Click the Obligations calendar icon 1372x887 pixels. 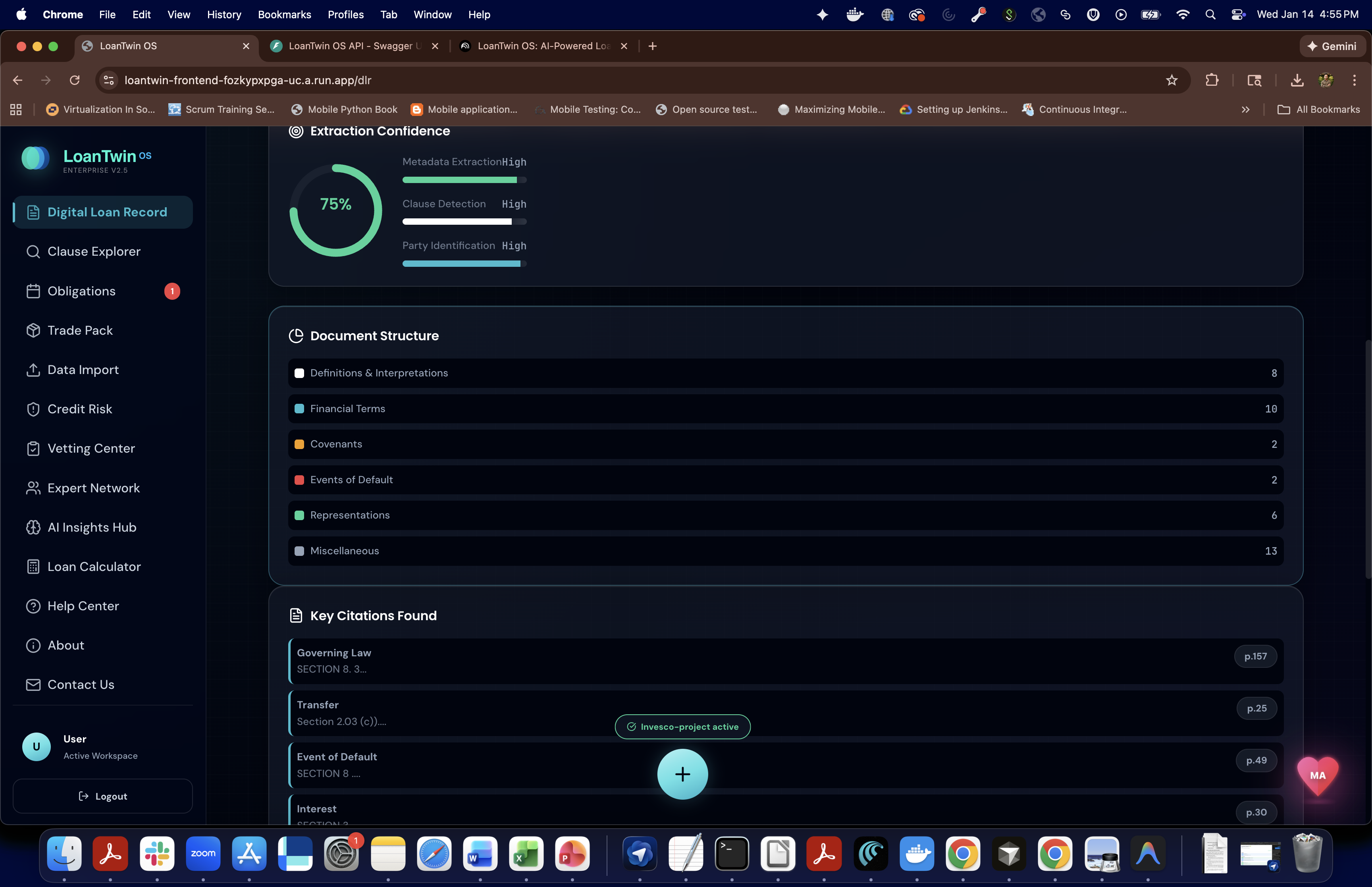[33, 291]
